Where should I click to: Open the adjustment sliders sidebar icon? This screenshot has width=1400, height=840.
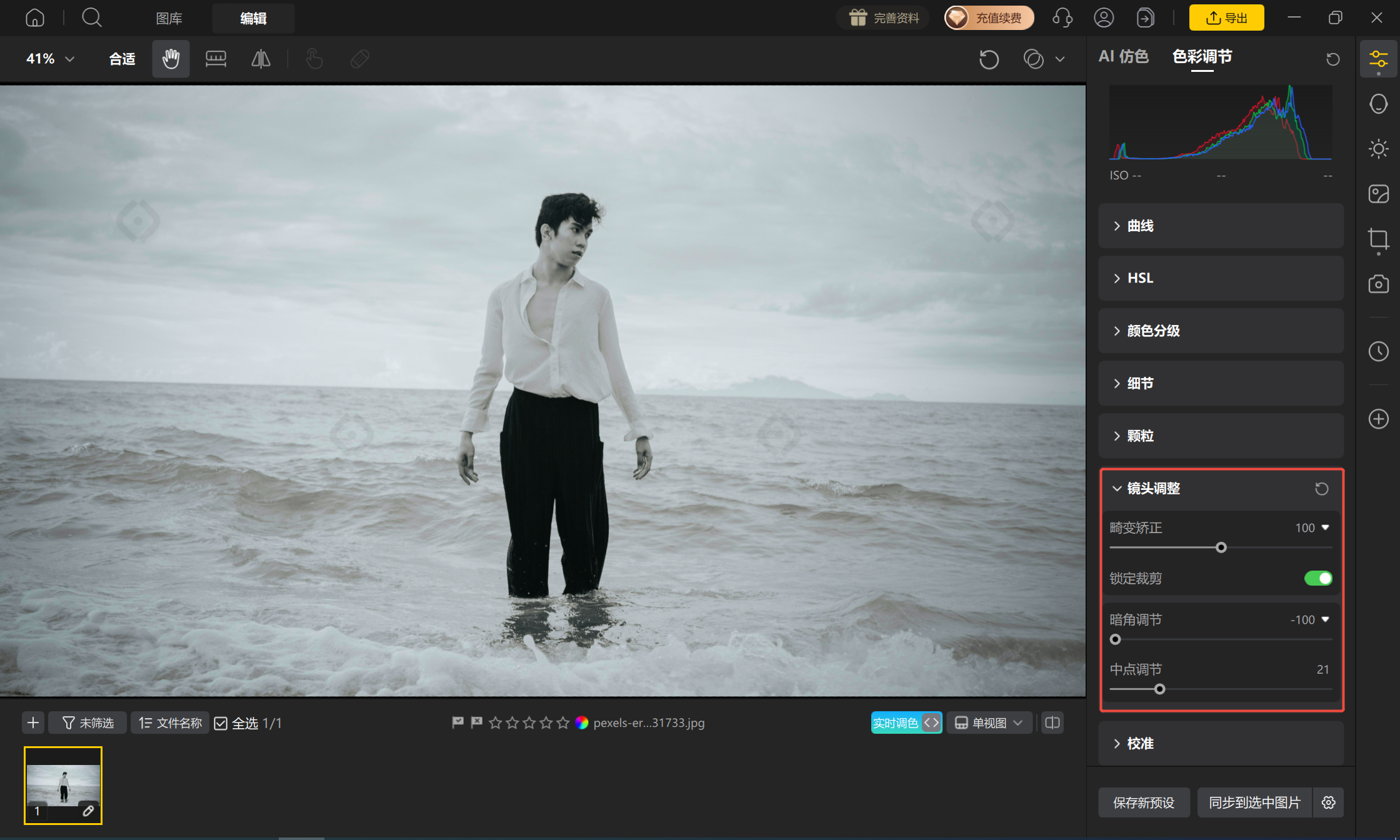click(x=1378, y=59)
